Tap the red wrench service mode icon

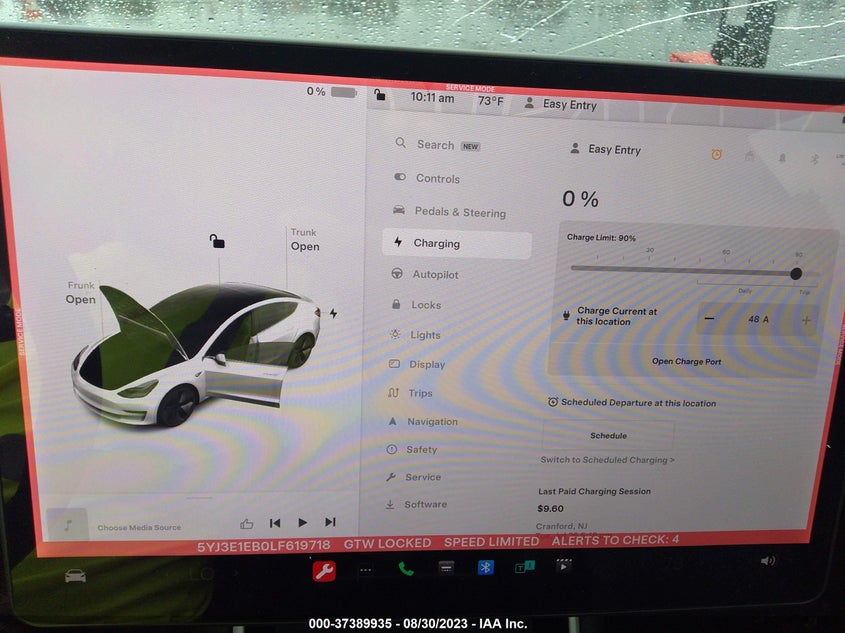point(324,570)
